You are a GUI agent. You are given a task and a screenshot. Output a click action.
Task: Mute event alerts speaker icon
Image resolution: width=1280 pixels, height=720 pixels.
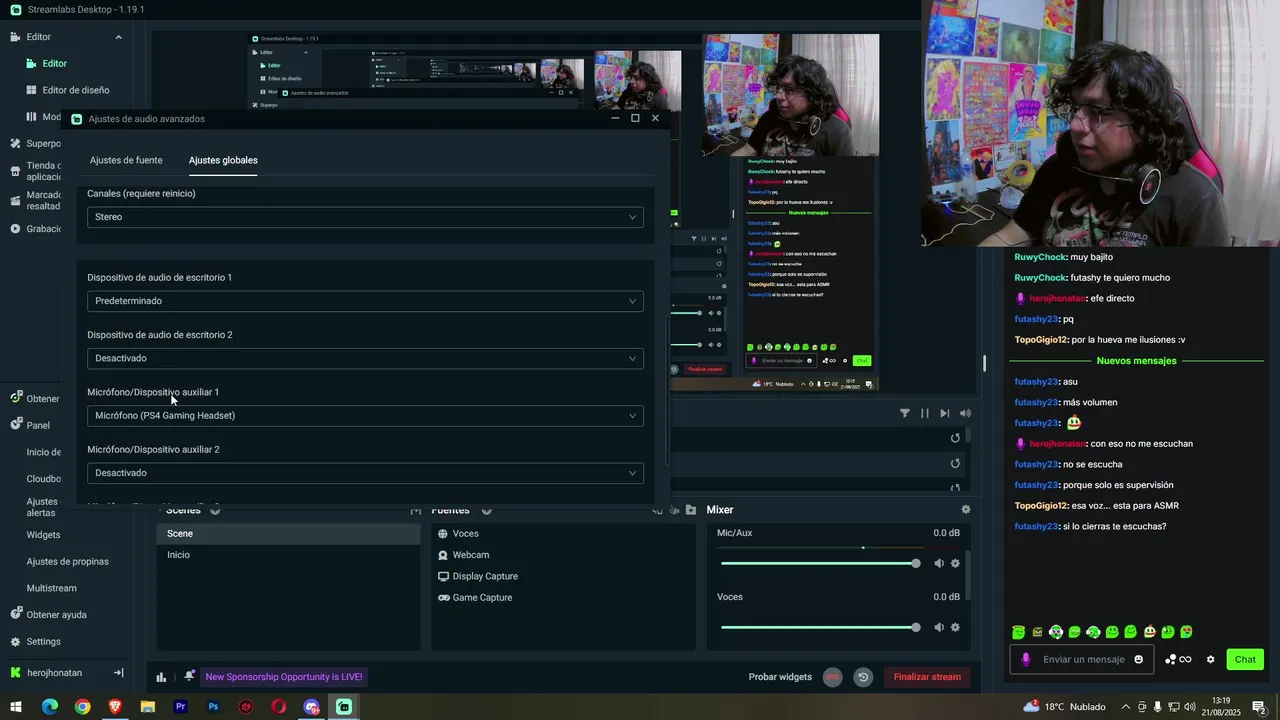tap(965, 413)
